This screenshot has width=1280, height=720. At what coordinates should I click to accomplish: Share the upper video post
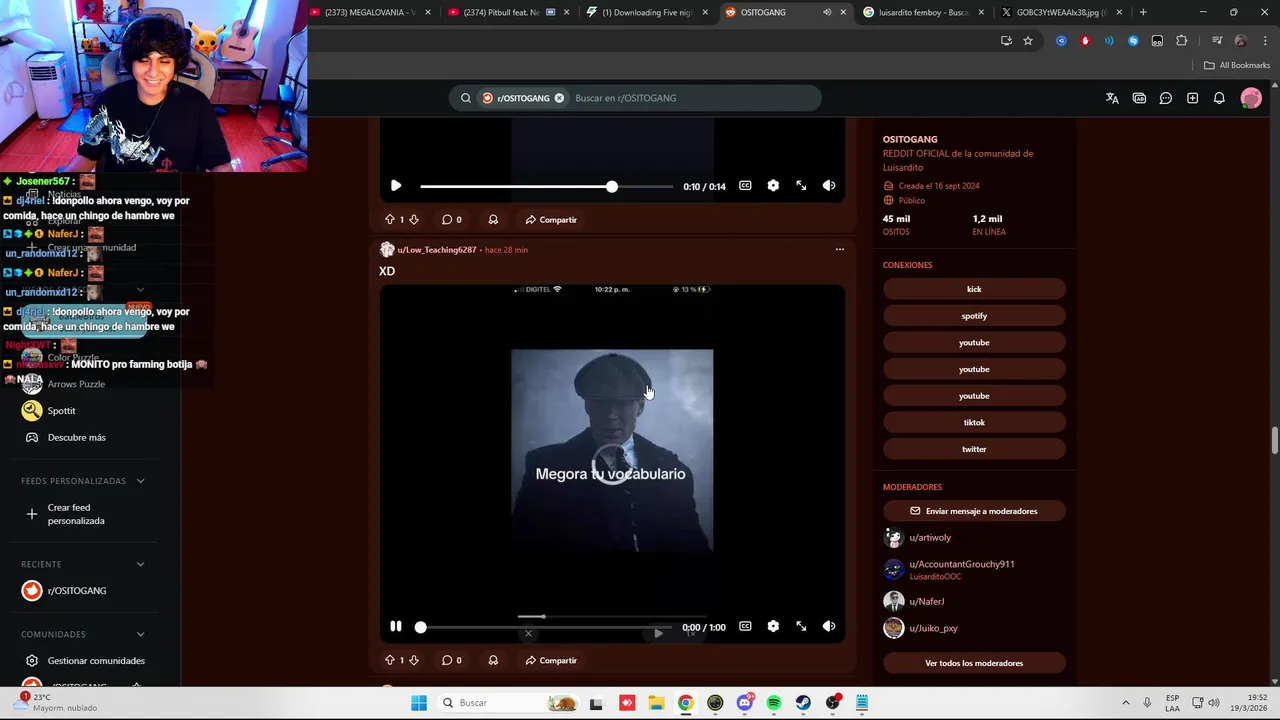click(551, 220)
